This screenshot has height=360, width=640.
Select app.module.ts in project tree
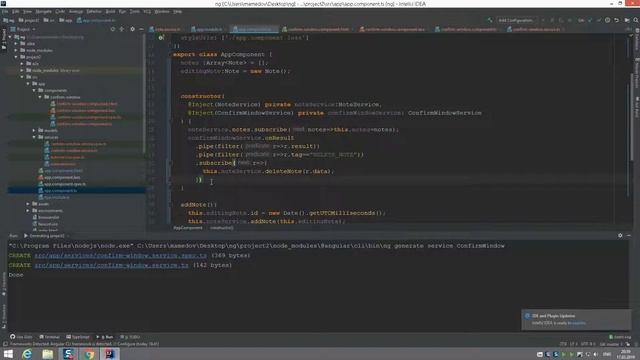pos(54,198)
